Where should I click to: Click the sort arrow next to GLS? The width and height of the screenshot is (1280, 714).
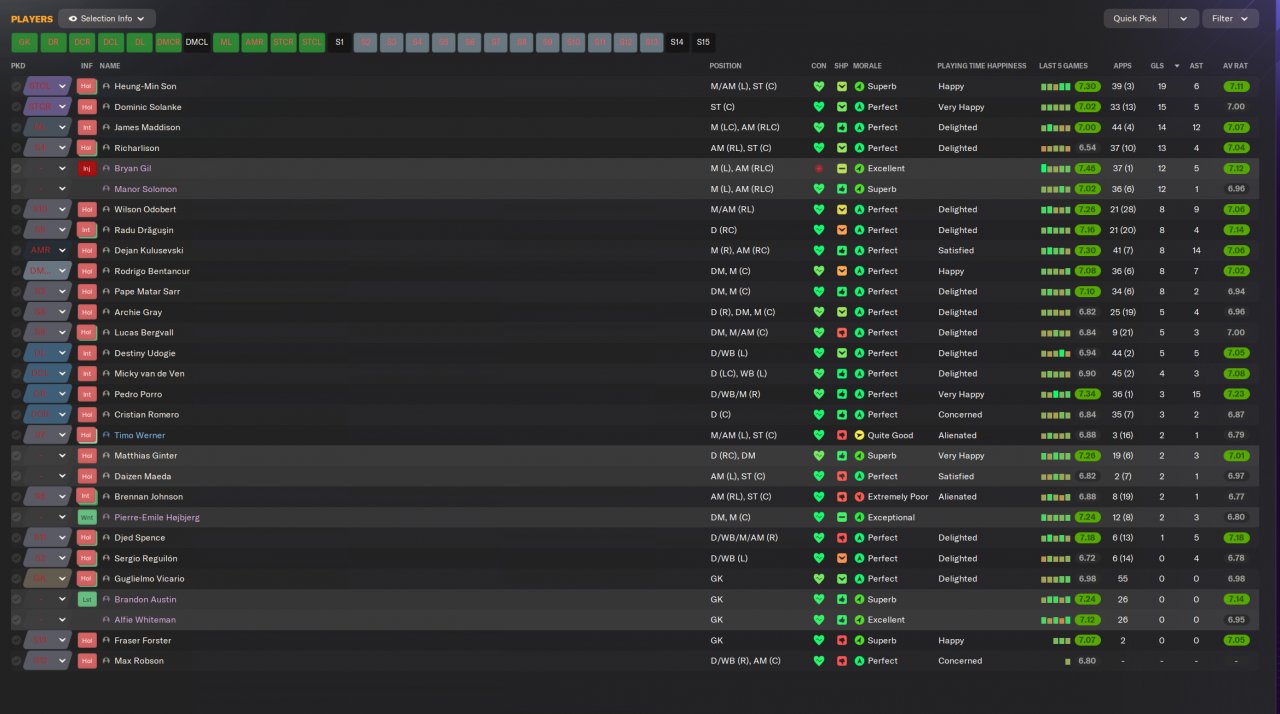[x=1176, y=66]
